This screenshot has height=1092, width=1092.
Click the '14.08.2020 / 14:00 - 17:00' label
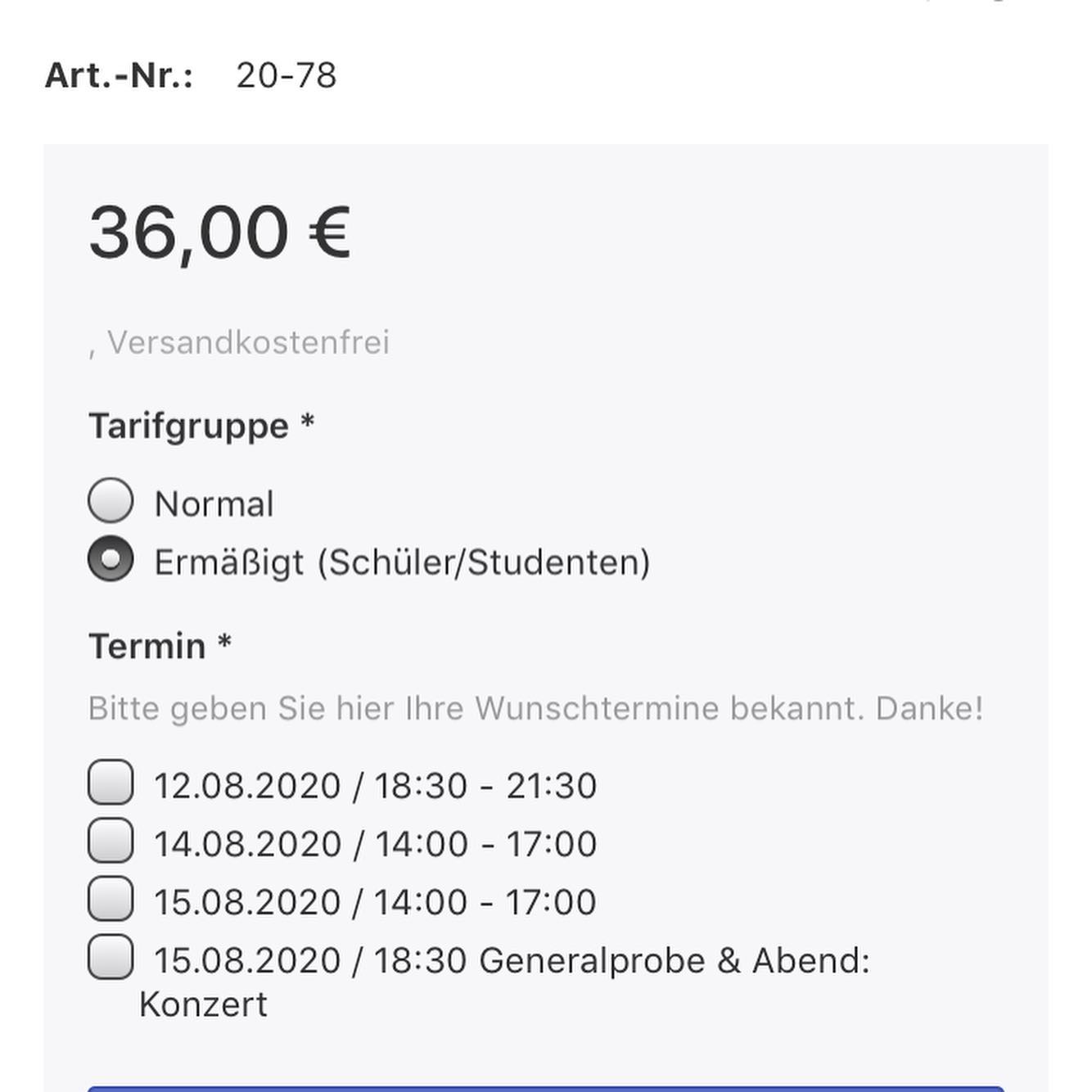click(x=375, y=844)
